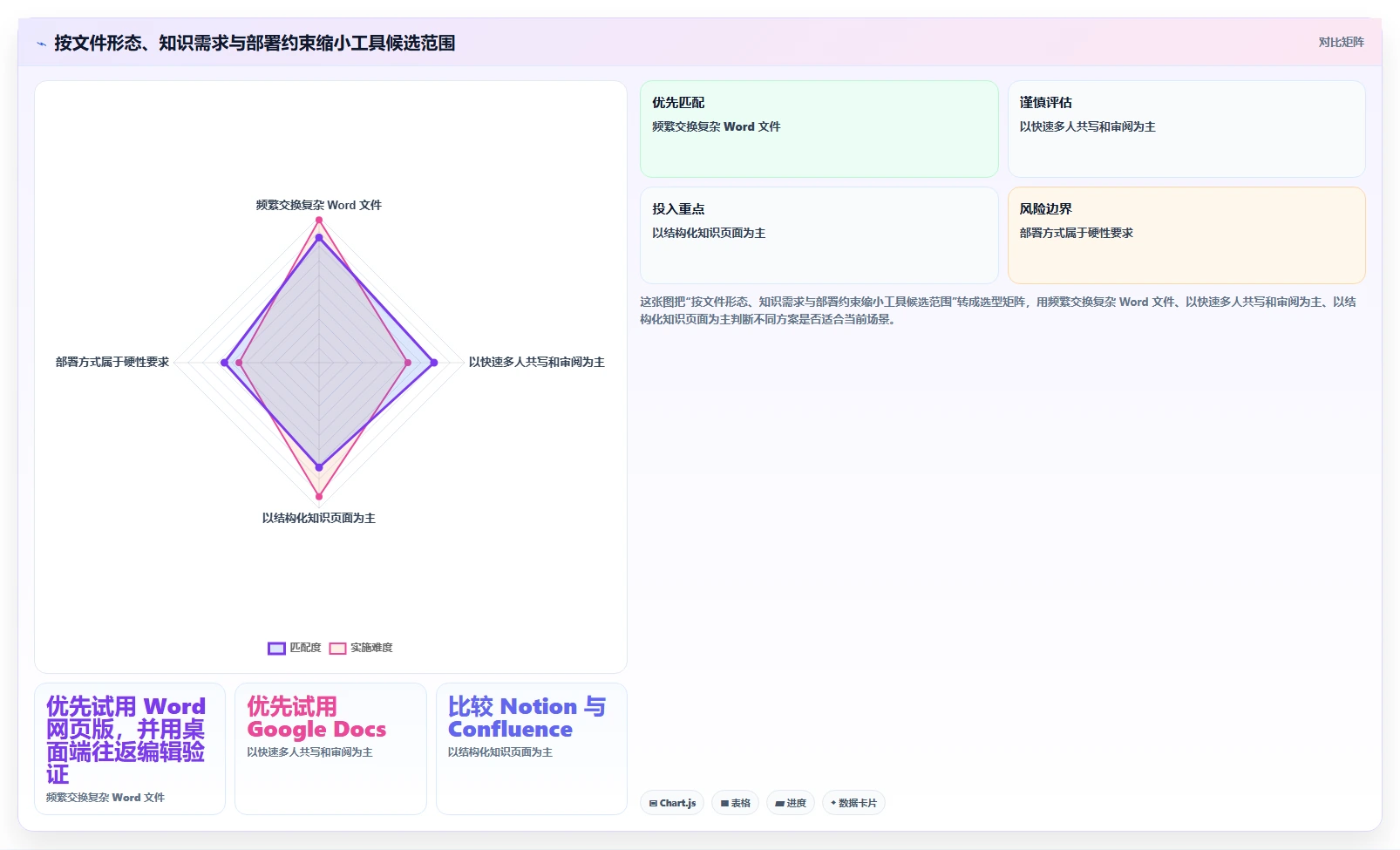Click the 对比矩阵 label in header
Image resolution: width=1400 pixels, height=850 pixels.
(1341, 42)
